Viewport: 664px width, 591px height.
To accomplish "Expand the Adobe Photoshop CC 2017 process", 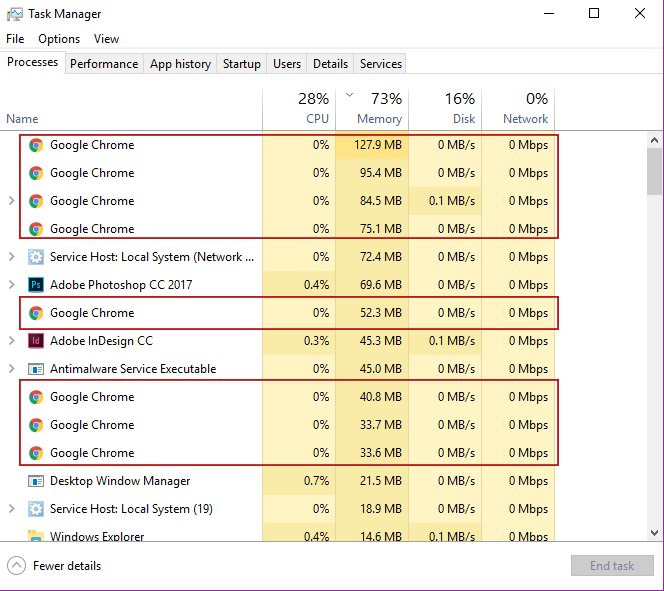I will 12,285.
